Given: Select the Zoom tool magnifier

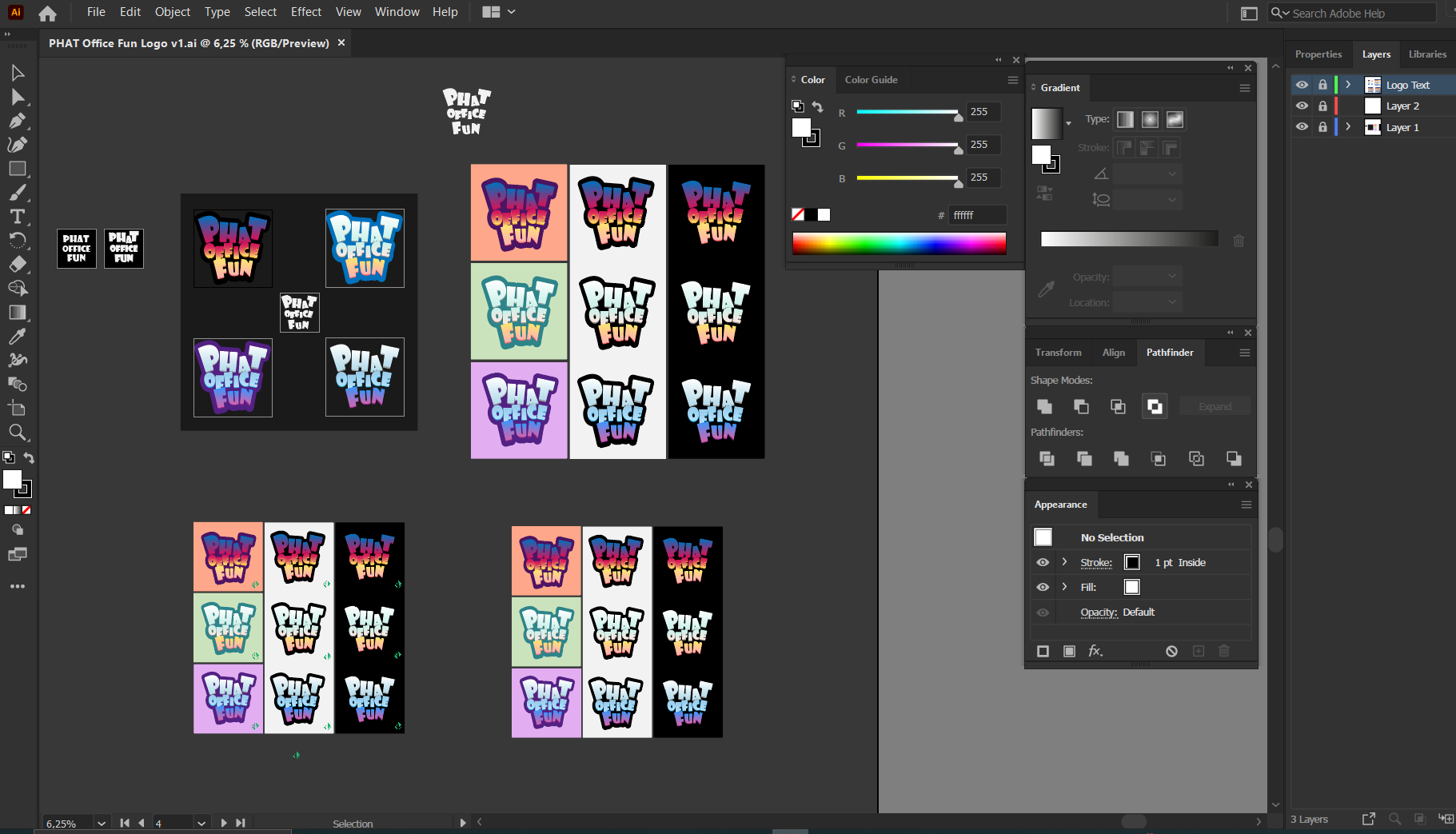Looking at the screenshot, I should pyautogui.click(x=18, y=433).
